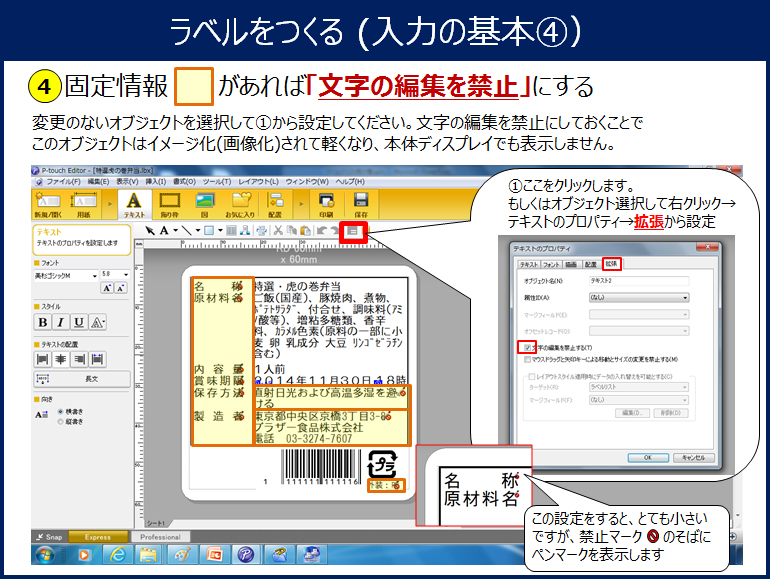This screenshot has width=770, height=579.
Task: Justify text in テキストの配置
Action: (97, 359)
